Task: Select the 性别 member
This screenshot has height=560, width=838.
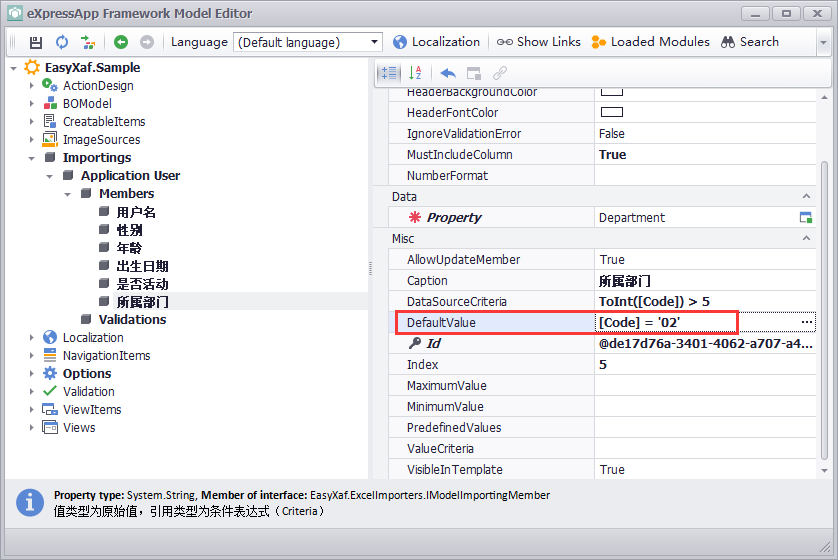Action: (x=129, y=230)
